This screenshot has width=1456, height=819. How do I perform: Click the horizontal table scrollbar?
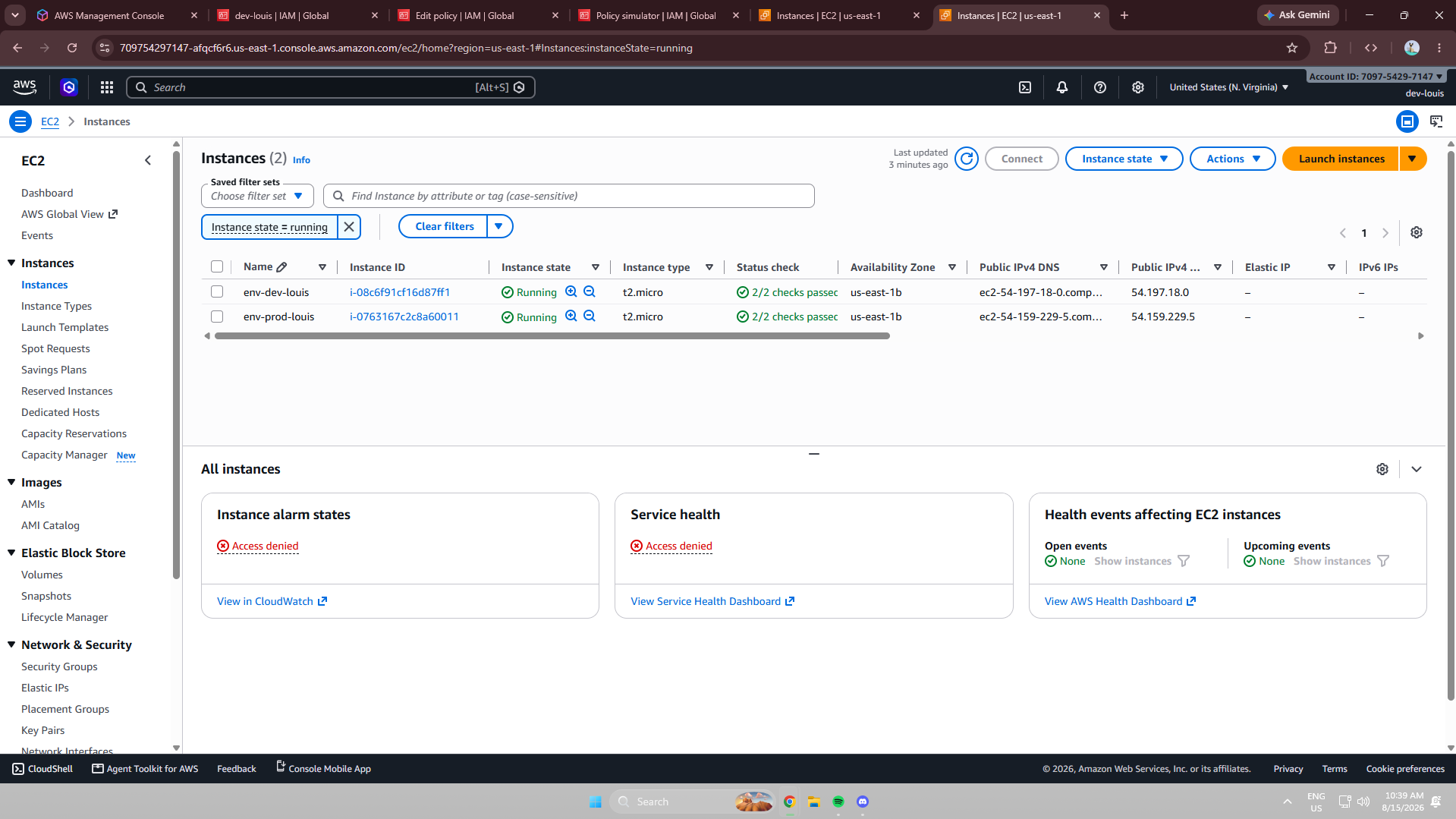(552, 335)
